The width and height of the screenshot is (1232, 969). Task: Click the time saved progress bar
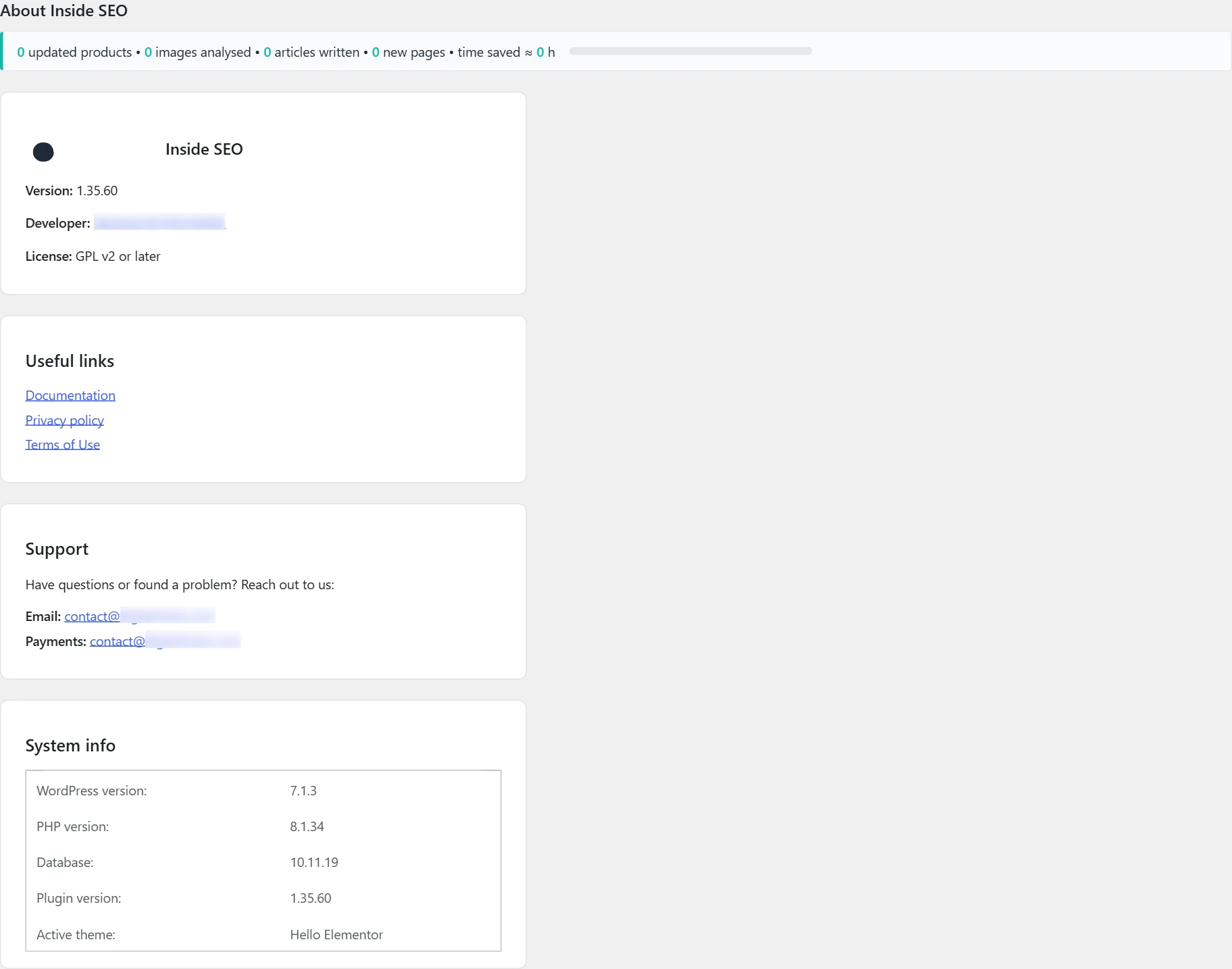point(690,51)
